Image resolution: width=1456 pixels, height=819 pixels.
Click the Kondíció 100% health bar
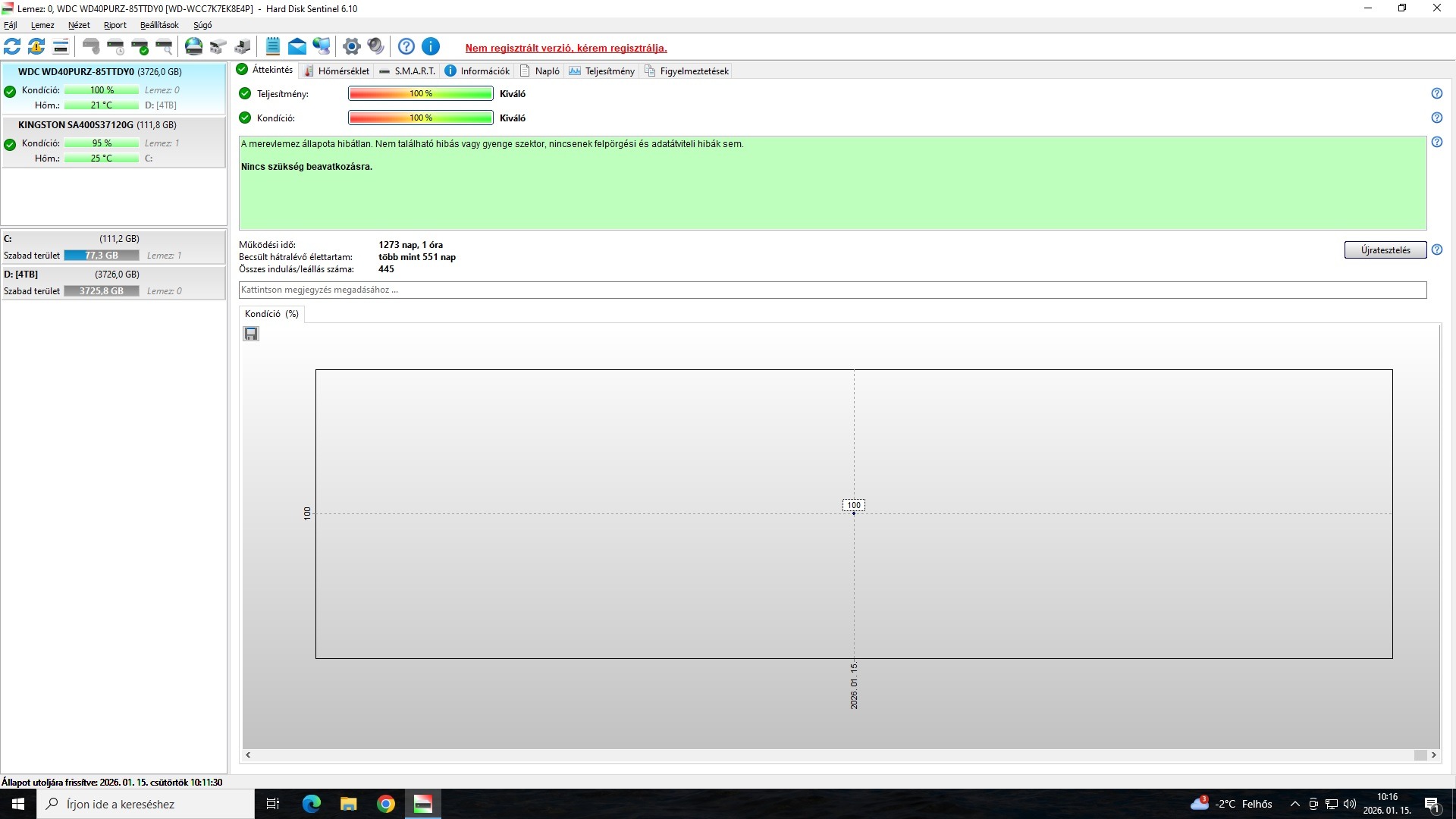(420, 118)
